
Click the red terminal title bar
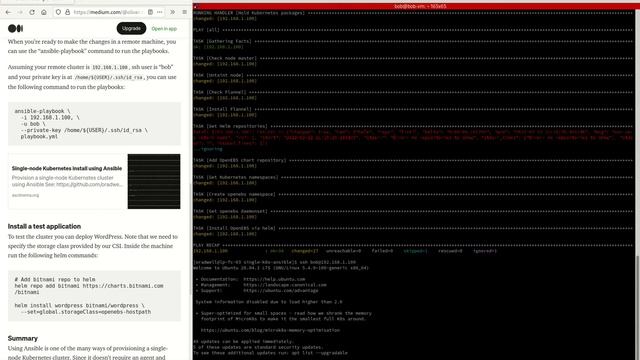pos(416,6)
